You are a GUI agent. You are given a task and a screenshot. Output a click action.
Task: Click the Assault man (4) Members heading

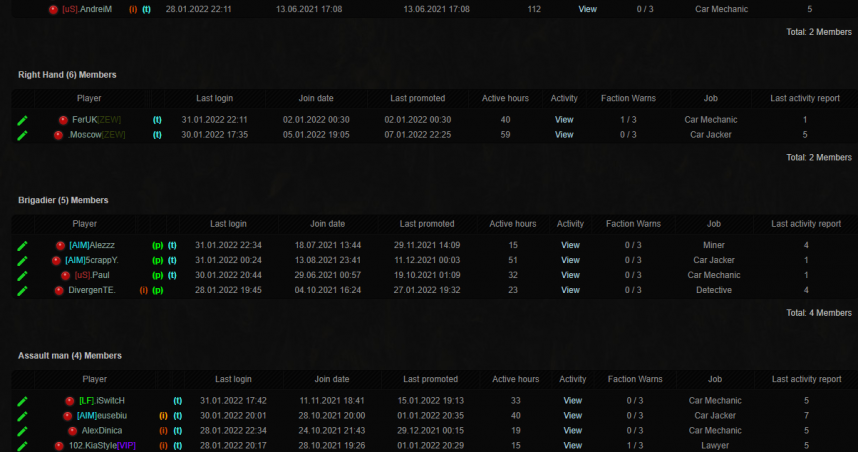click(x=70, y=356)
